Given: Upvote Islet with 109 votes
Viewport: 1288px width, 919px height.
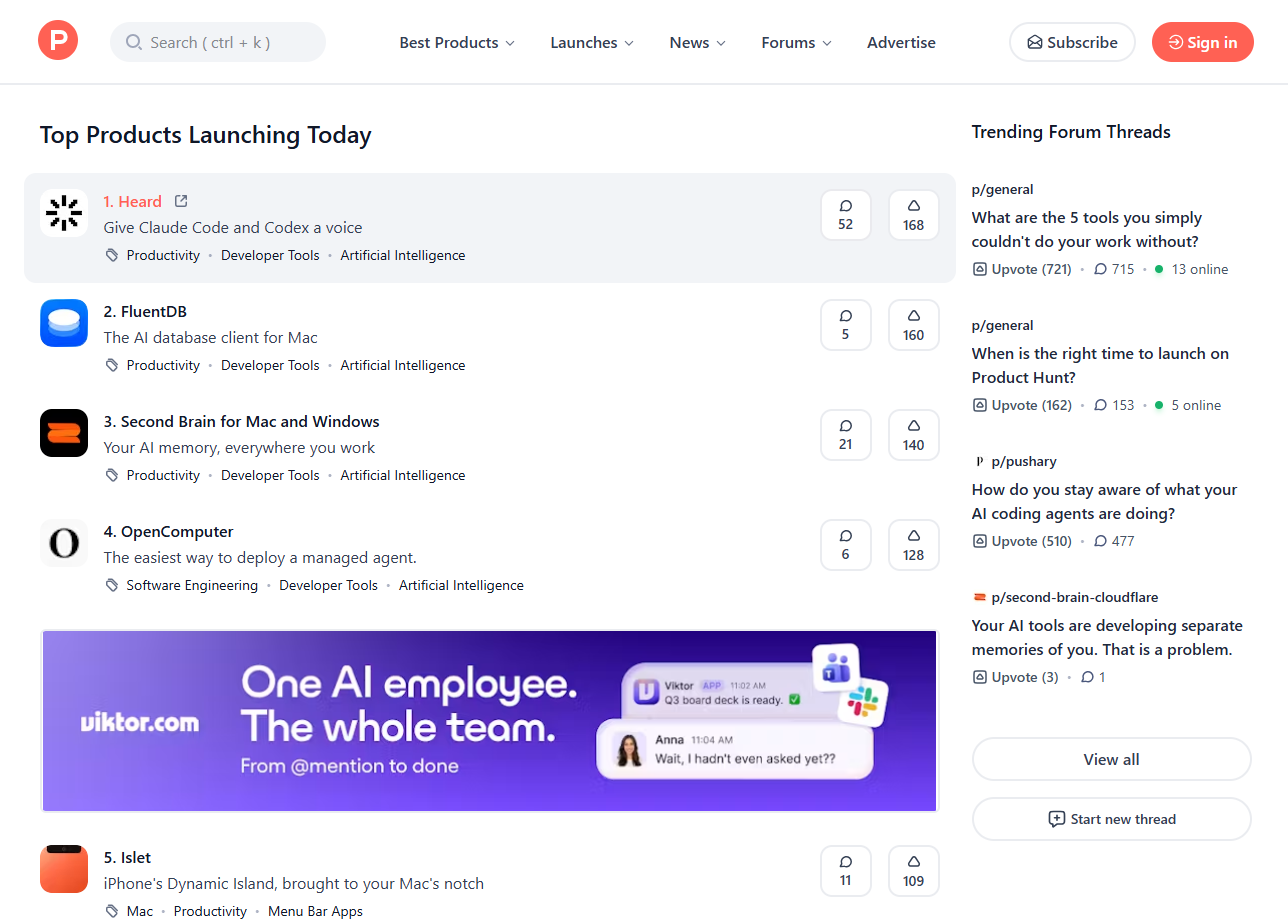Looking at the screenshot, I should 914,871.
